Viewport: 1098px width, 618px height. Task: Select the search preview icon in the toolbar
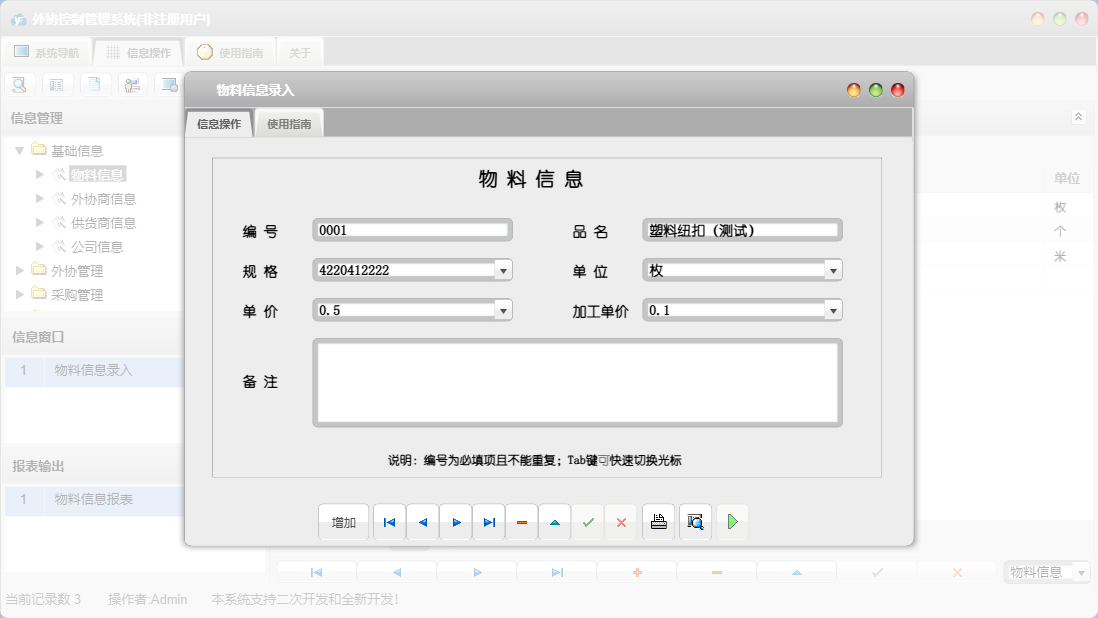tap(19, 84)
